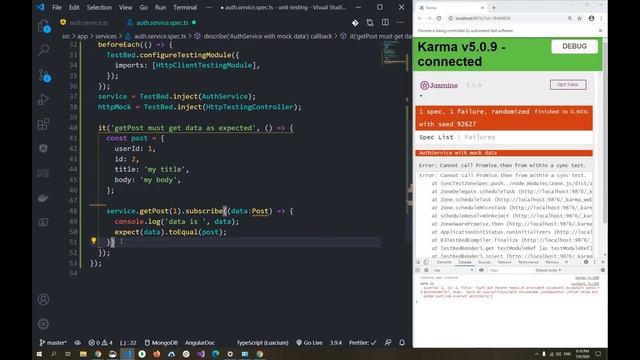Toggle the live expression eye icon in DevTools

click(481, 270)
